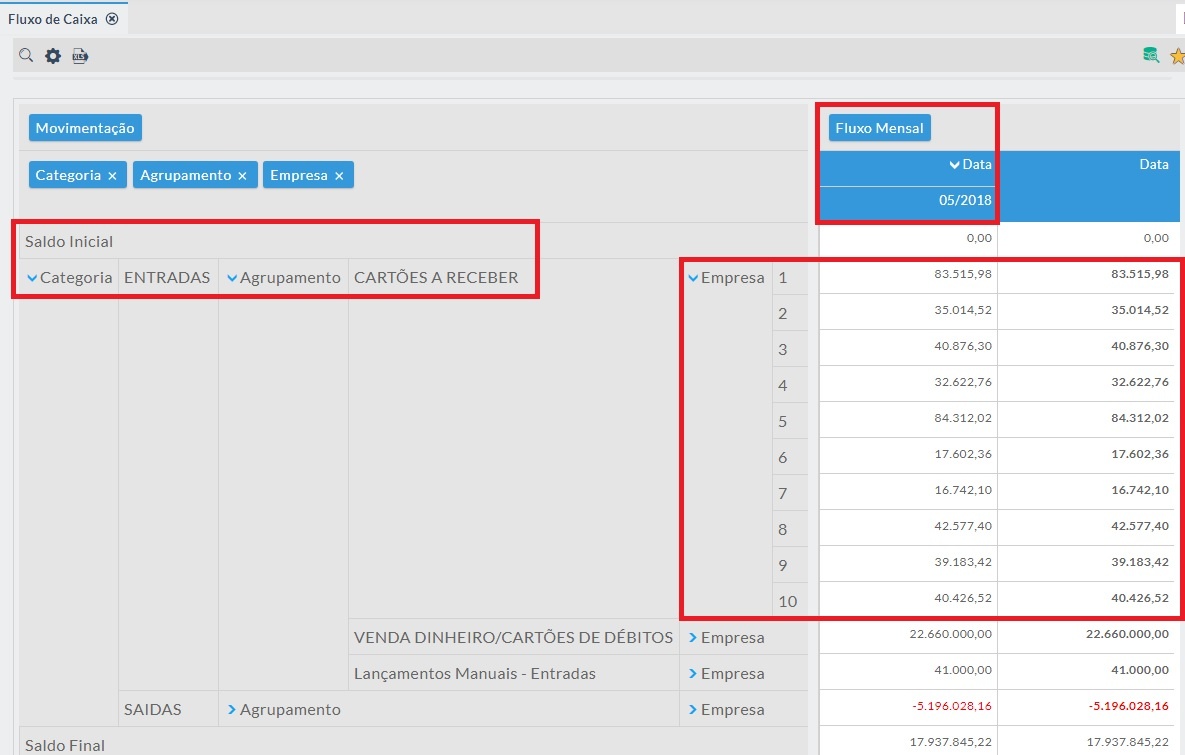
Task: Collapse the Agrupamento group under ENTRADAS
Action: click(x=232, y=278)
